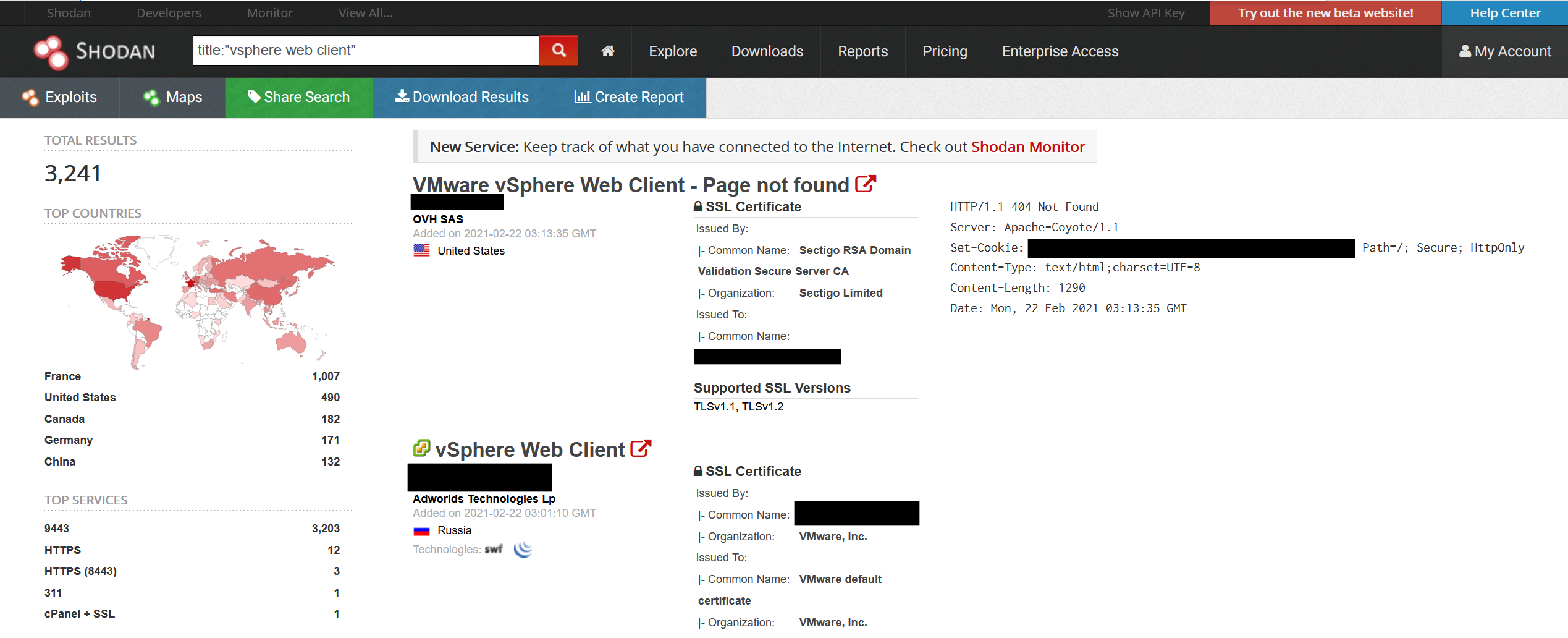The image size is (1568, 638).
Task: Click United States under OVH SAS result
Action: point(471,251)
